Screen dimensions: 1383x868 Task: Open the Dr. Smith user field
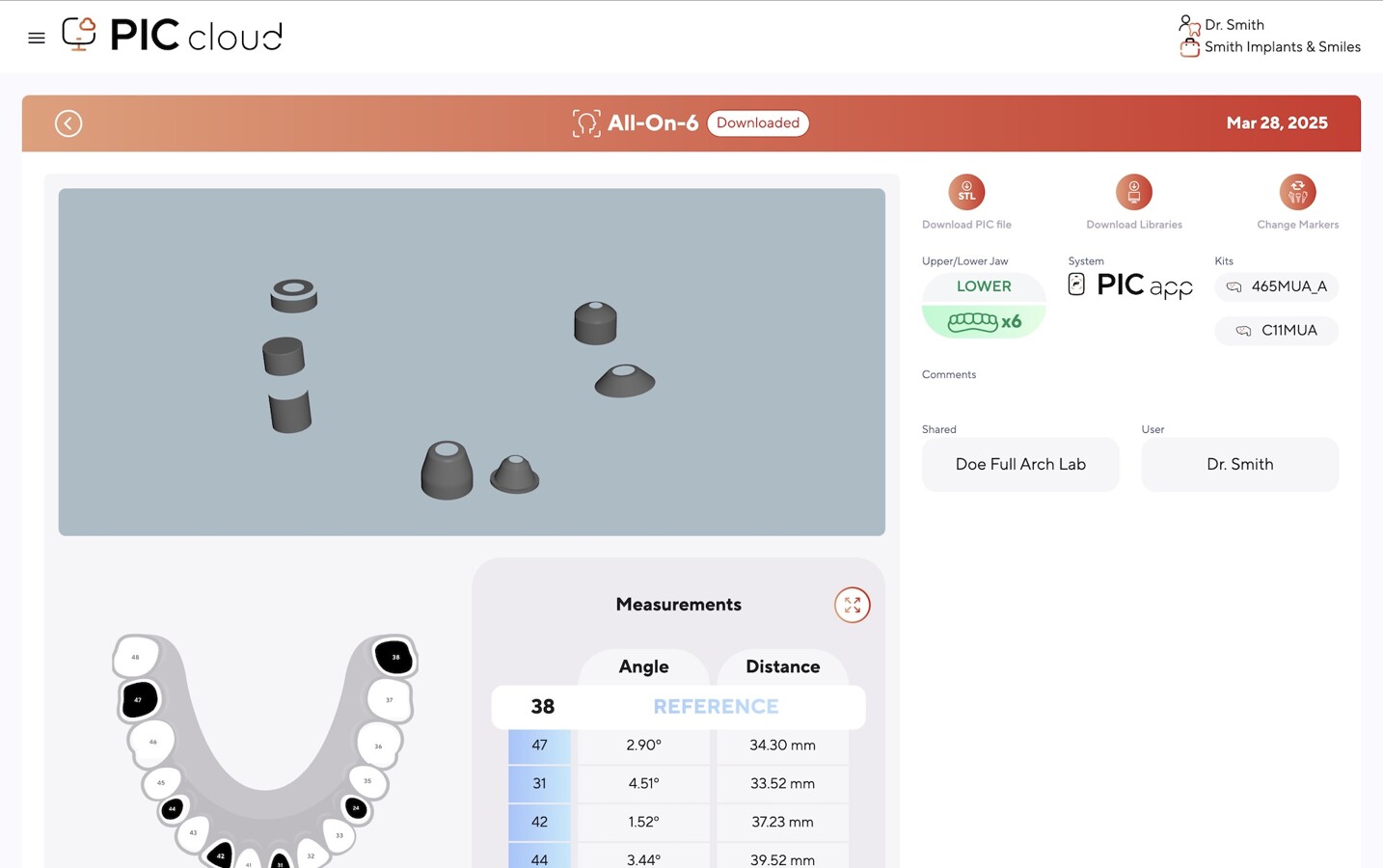pos(1239,465)
